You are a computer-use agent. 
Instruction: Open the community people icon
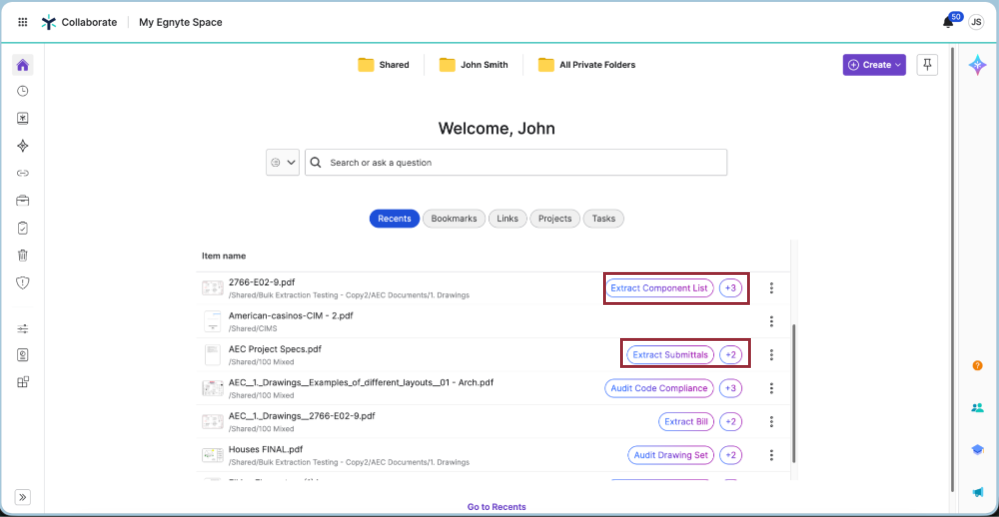point(977,407)
